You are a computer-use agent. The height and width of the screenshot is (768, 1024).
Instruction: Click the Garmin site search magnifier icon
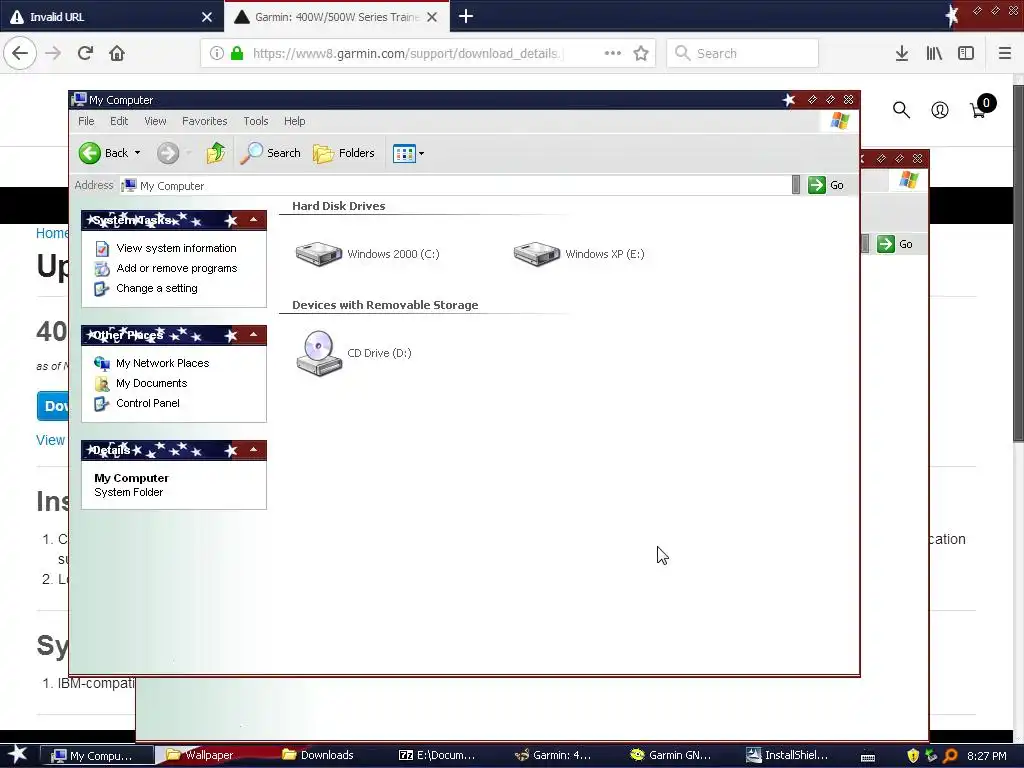(901, 110)
